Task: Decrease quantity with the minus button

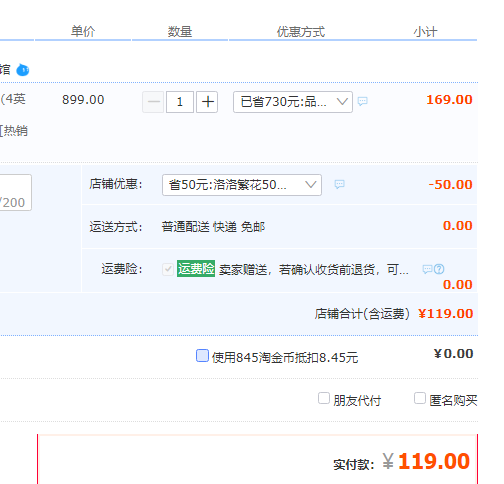Action: coord(153,102)
